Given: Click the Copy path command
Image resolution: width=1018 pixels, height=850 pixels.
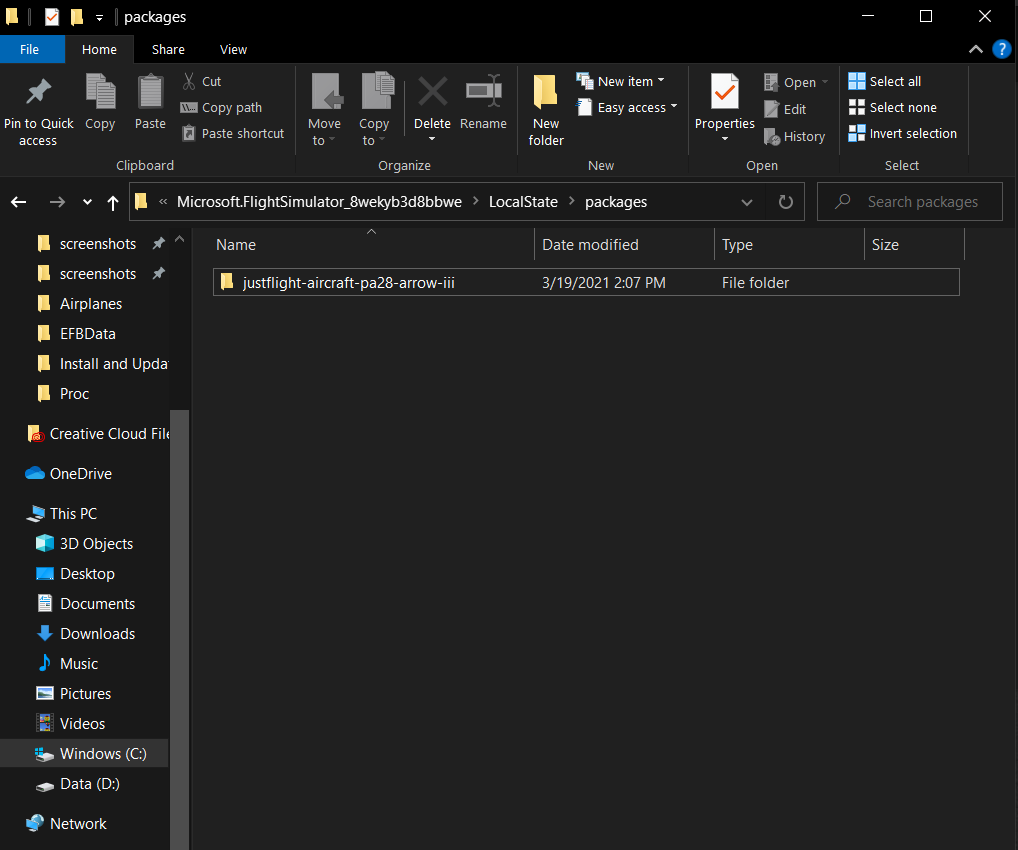Looking at the screenshot, I should tap(221, 107).
